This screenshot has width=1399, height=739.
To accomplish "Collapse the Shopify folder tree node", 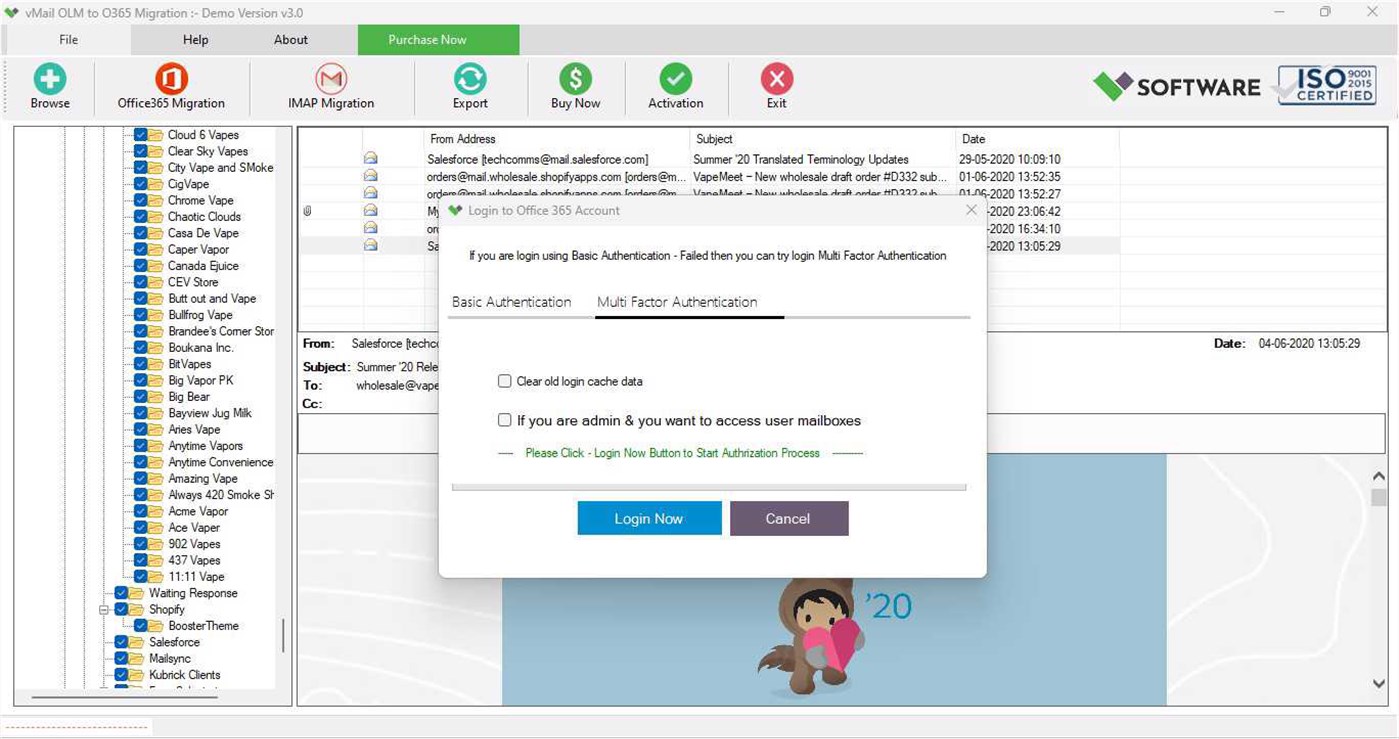I will [104, 609].
